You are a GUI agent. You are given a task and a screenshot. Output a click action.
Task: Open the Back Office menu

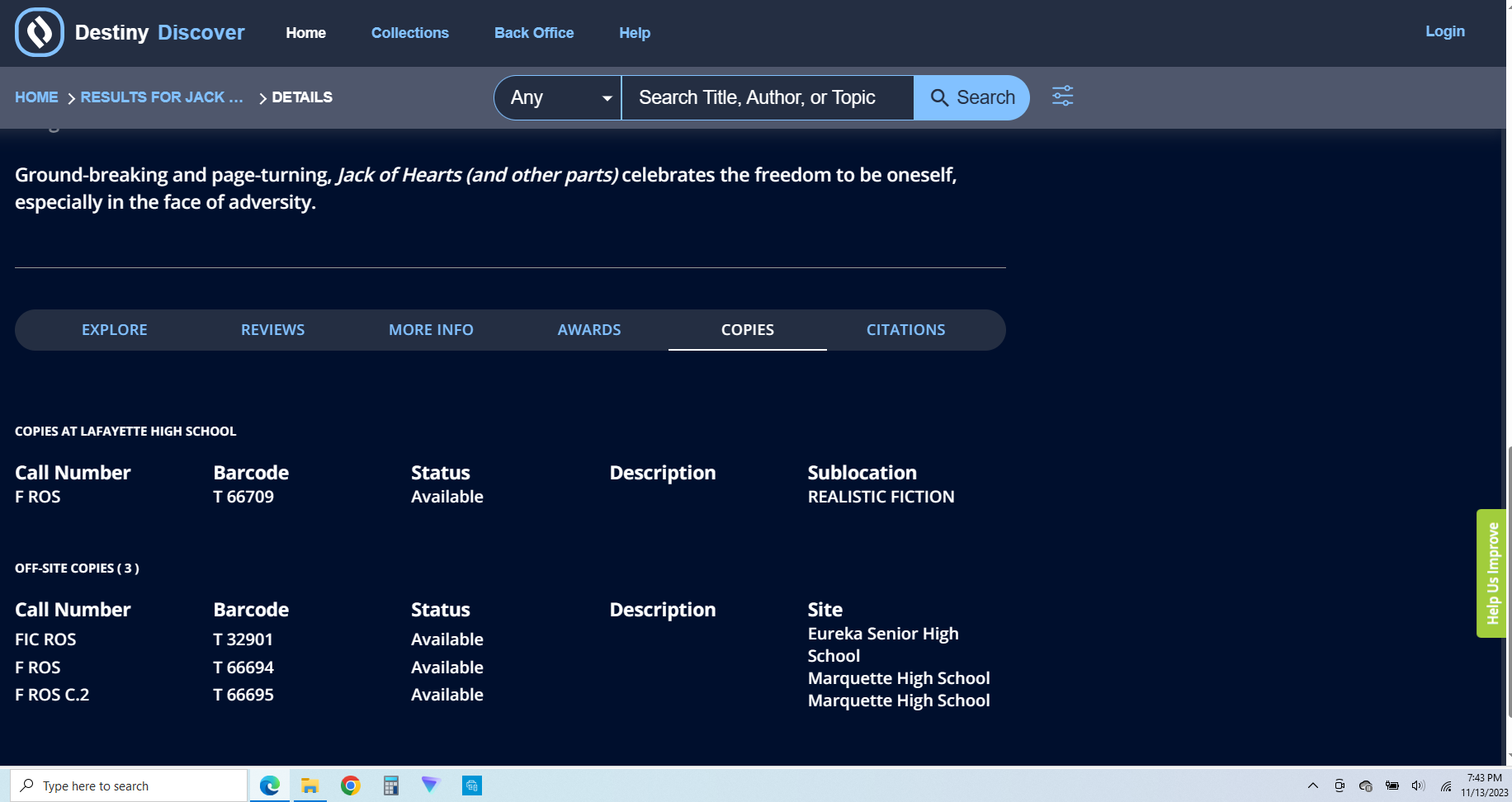click(x=534, y=33)
